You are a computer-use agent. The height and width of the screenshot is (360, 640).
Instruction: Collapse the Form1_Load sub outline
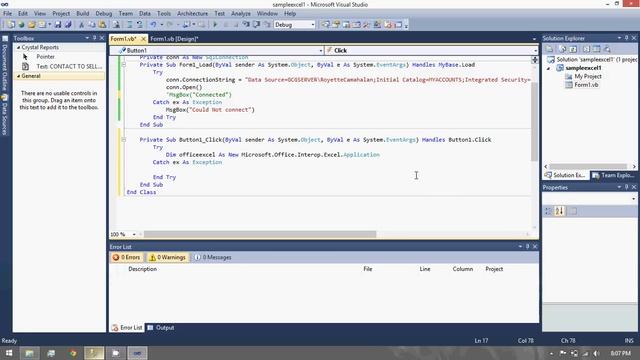pos(124,64)
